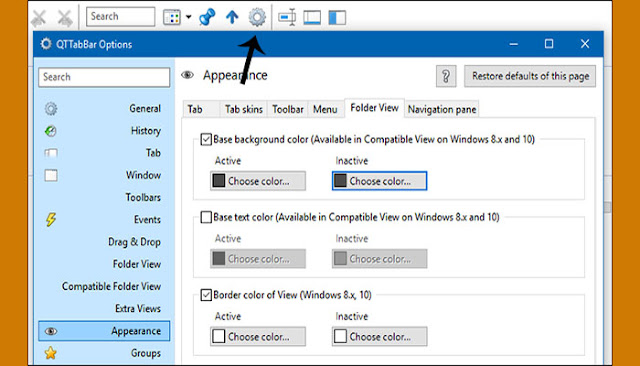Image resolution: width=640 pixels, height=366 pixels.
Task: Open the Window category label
Action: (143, 175)
